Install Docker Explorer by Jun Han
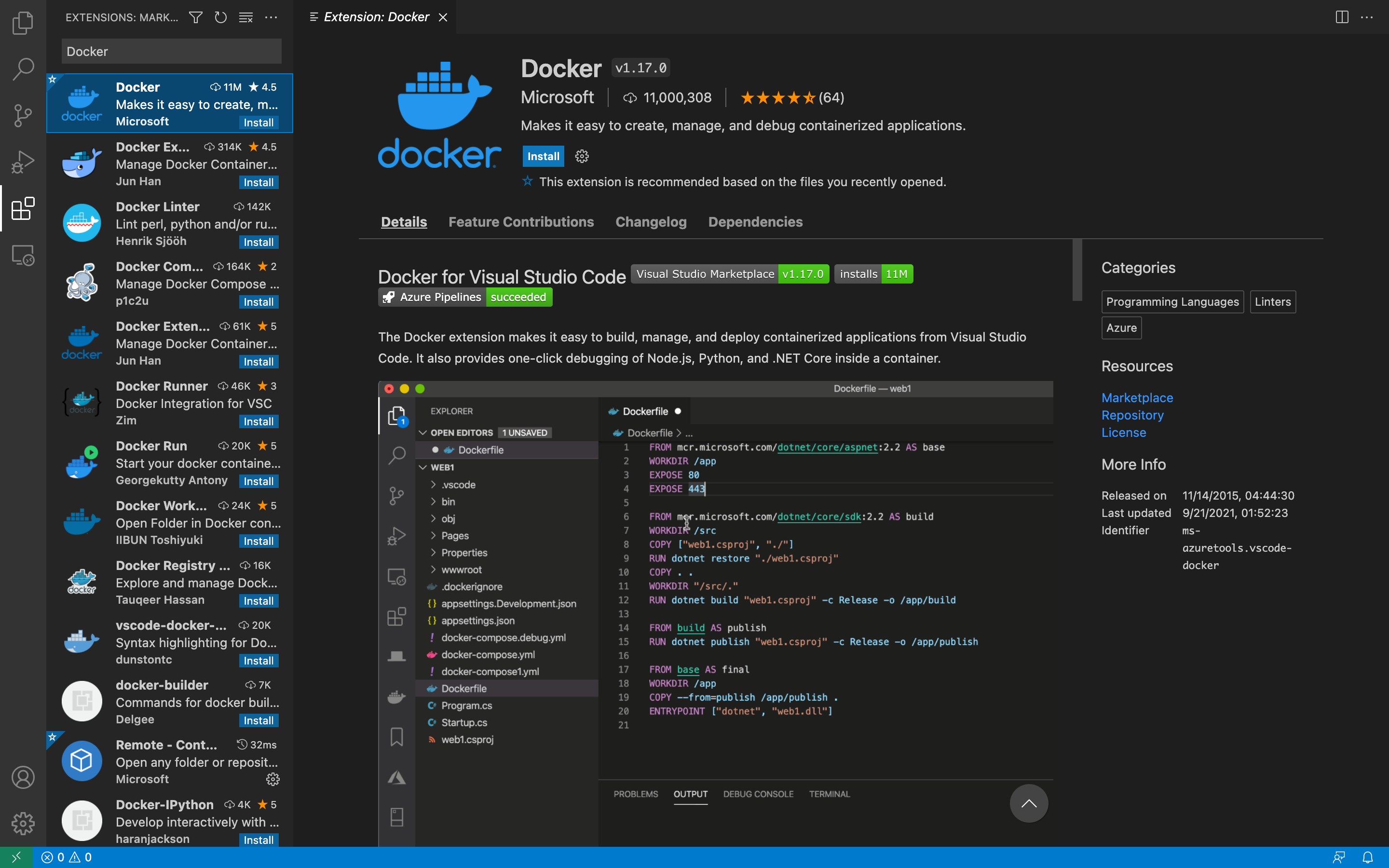 point(259,182)
